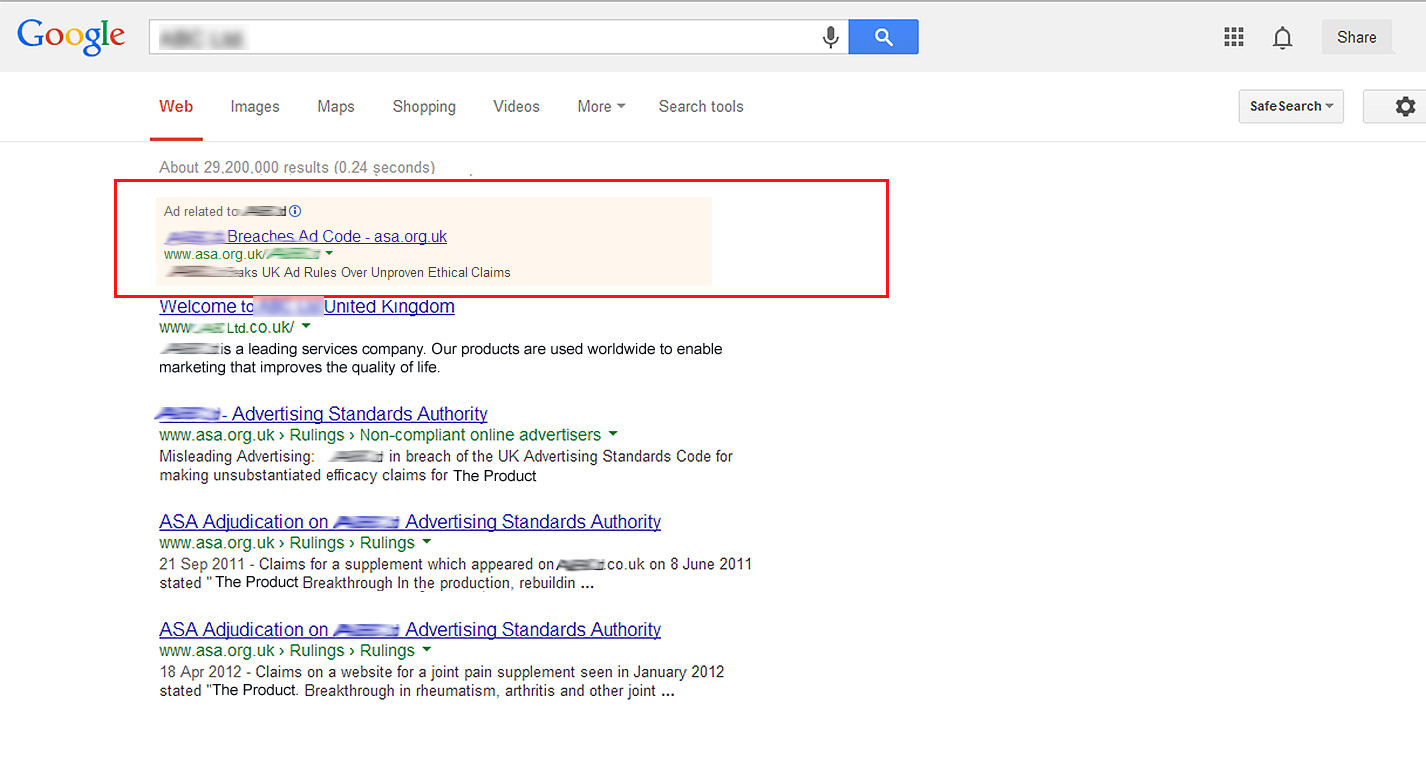Switch to the Images tab
This screenshot has height=760, width=1426.
click(x=255, y=107)
